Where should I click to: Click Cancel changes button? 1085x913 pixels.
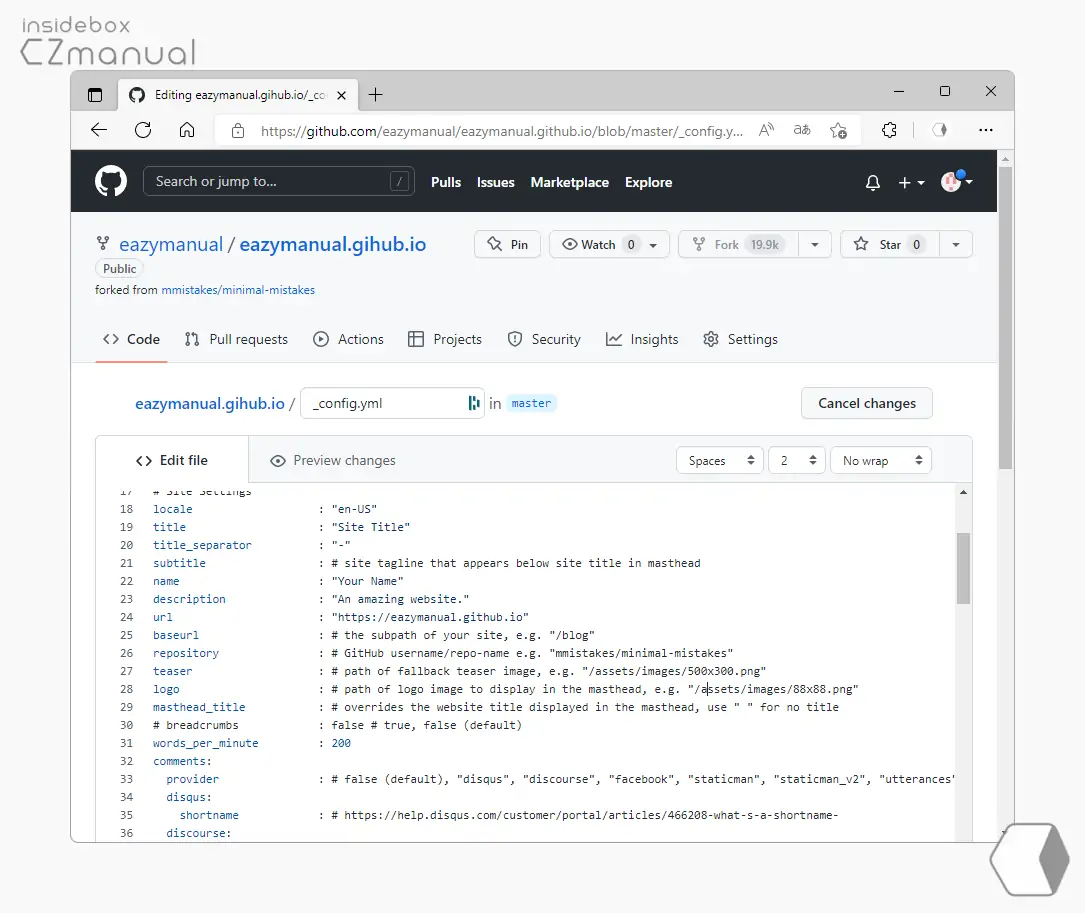[x=866, y=403]
